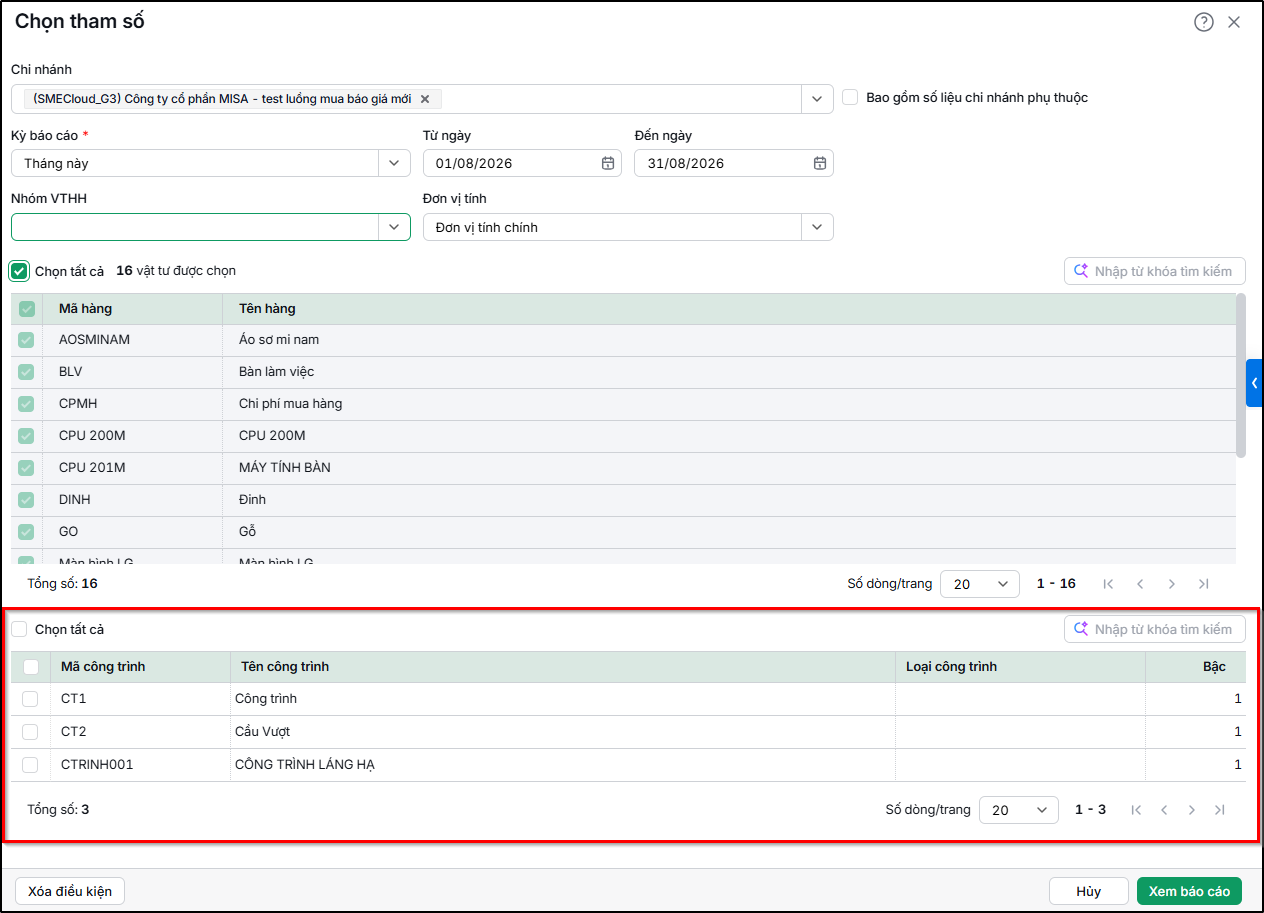This screenshot has width=1264, height=913.
Task: Open calendar picker for Từ ngày
Action: [608, 163]
